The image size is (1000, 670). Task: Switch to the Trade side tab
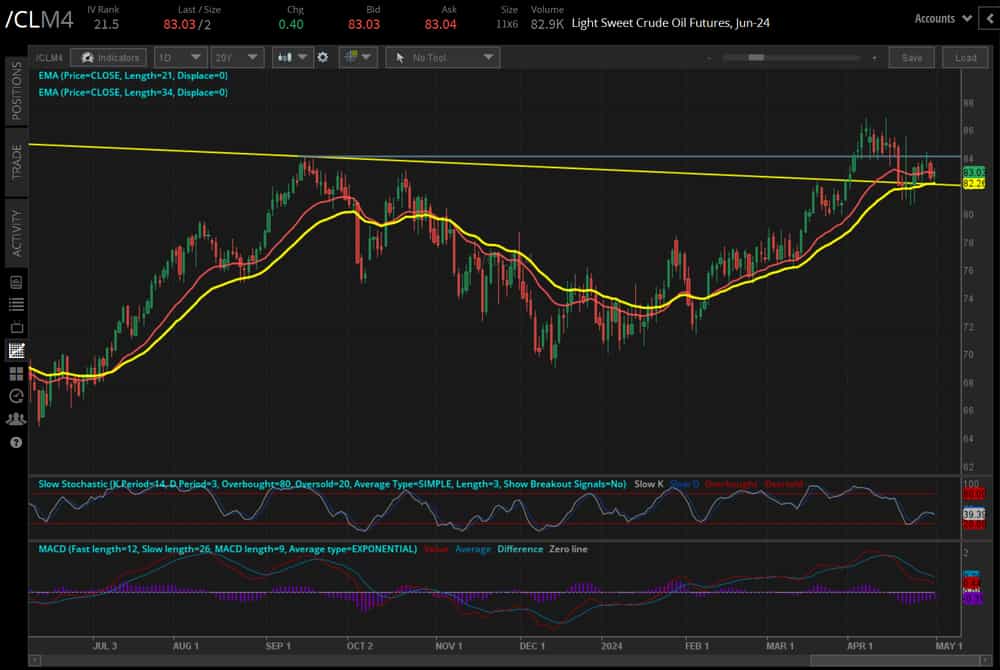(x=16, y=161)
